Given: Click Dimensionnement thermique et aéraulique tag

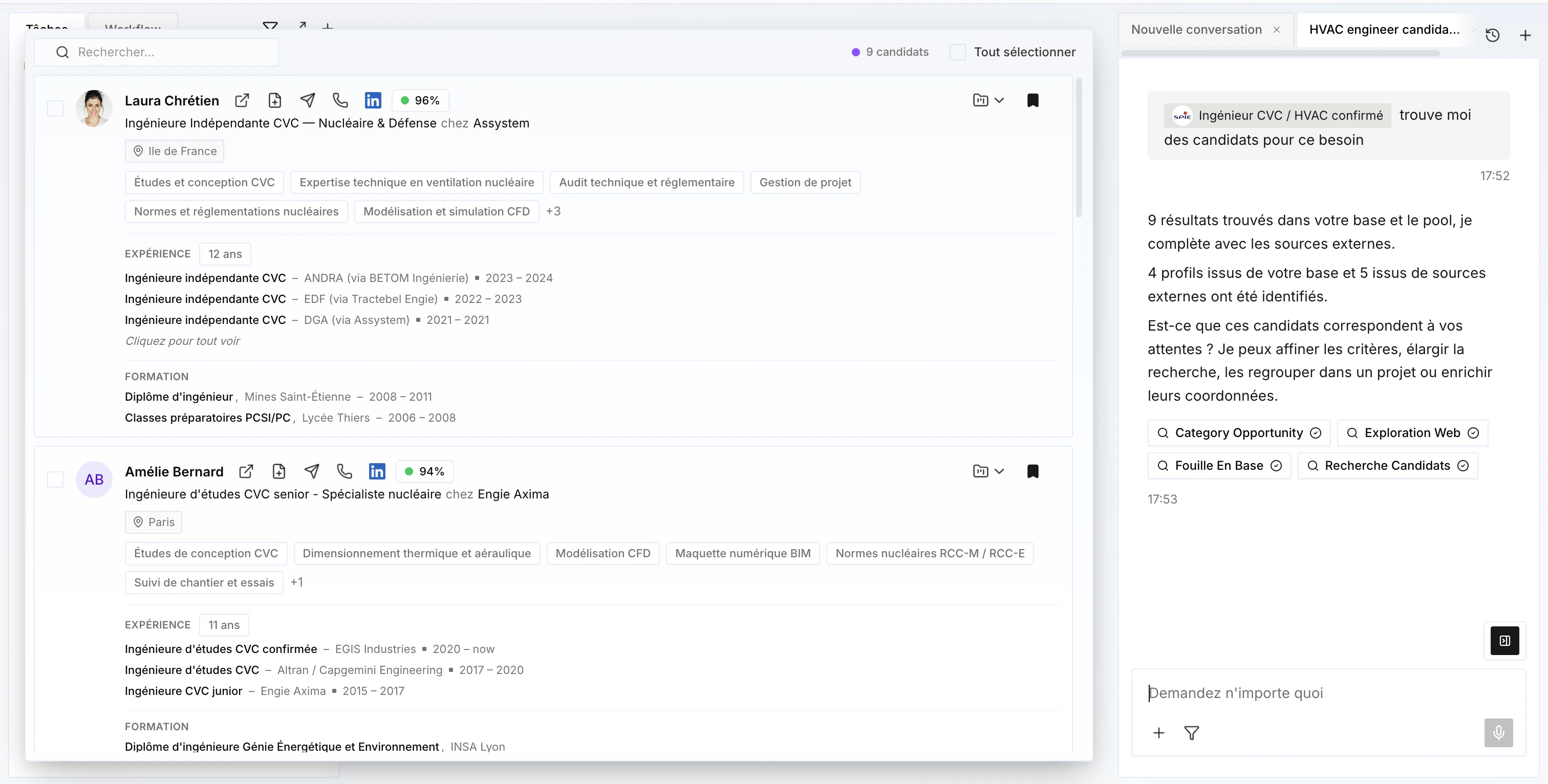Looking at the screenshot, I should [x=417, y=554].
